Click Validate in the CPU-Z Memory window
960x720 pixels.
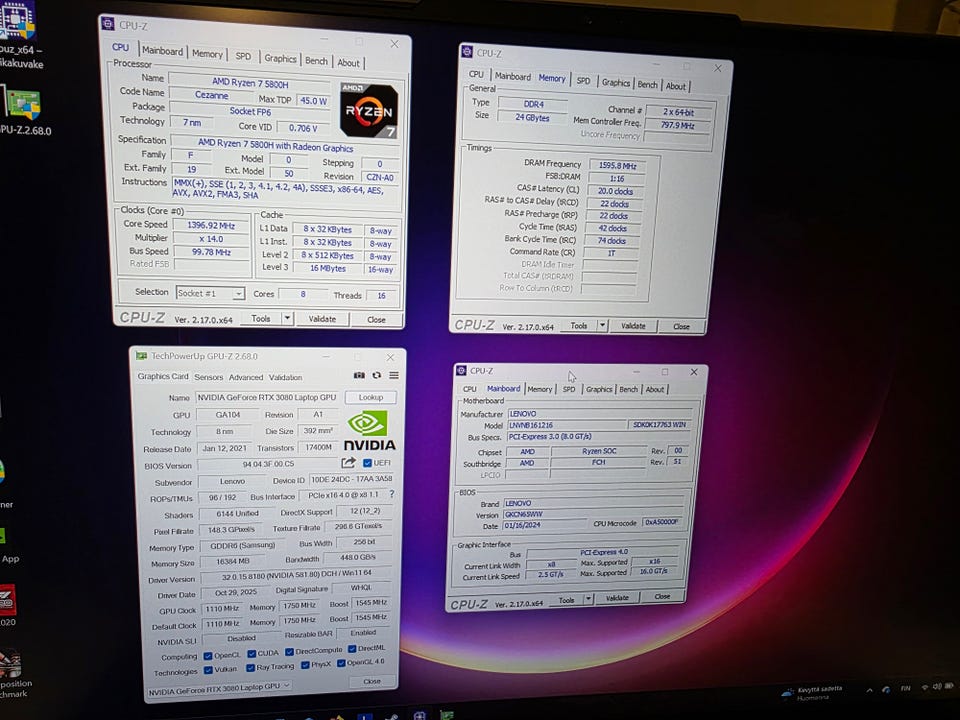coord(633,326)
